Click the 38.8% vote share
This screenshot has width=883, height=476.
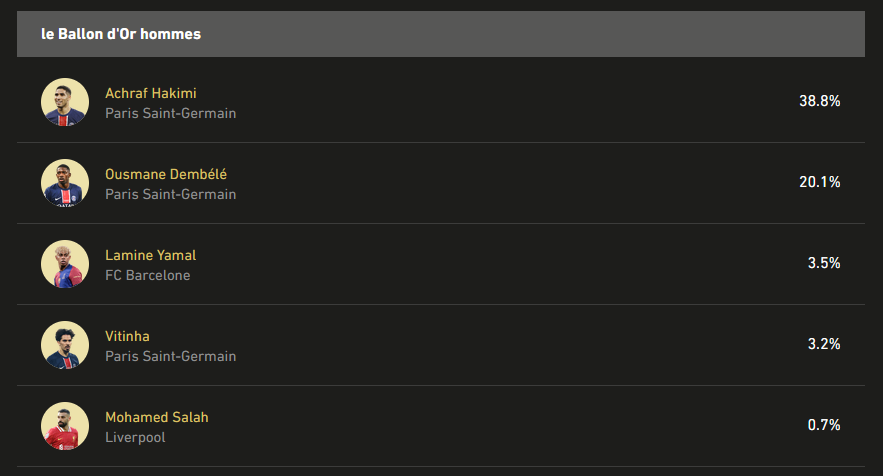click(820, 101)
